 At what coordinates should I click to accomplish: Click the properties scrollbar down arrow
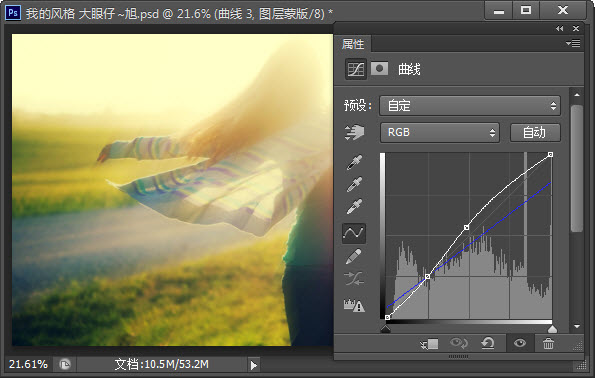pos(577,326)
